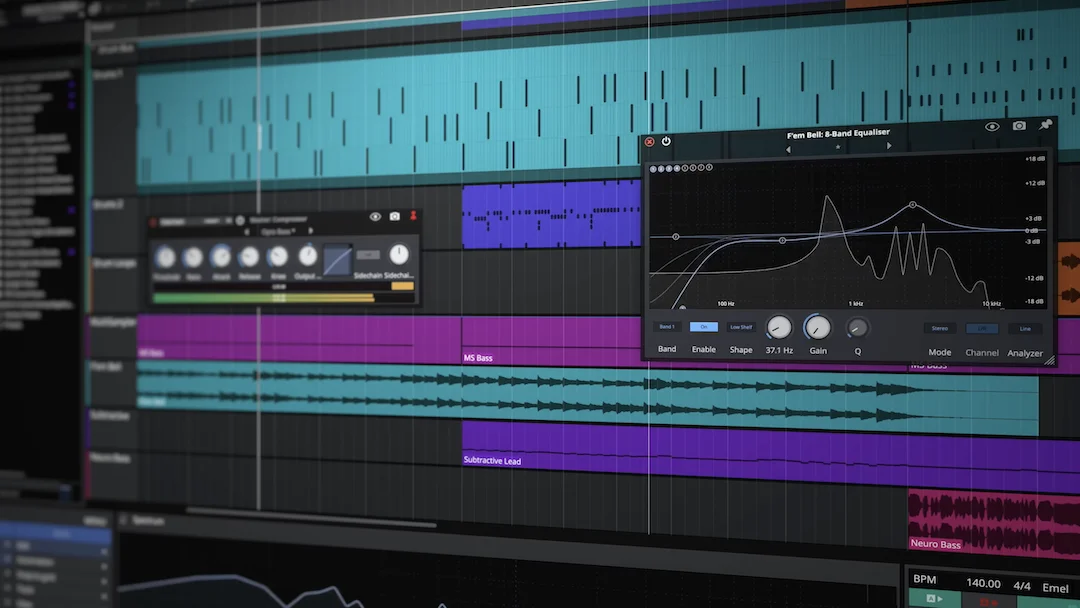Click the 37.1 Hz frequency knob

[779, 328]
